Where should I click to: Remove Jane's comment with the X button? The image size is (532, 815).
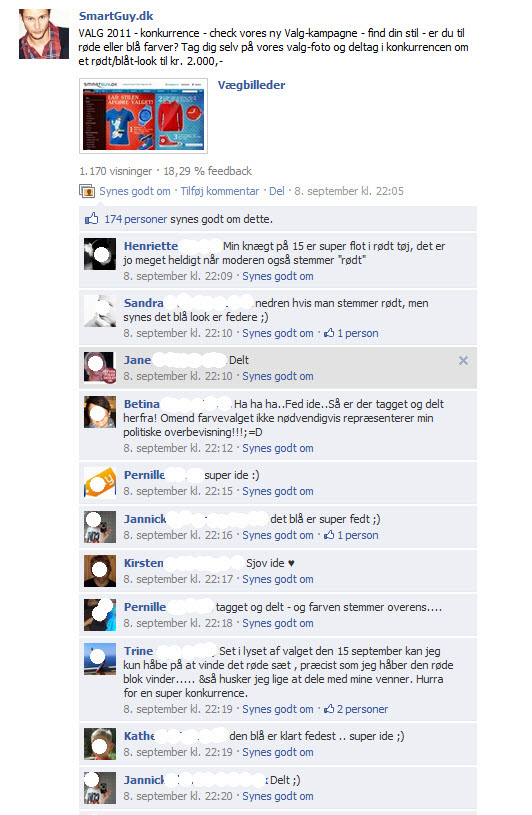click(463, 361)
